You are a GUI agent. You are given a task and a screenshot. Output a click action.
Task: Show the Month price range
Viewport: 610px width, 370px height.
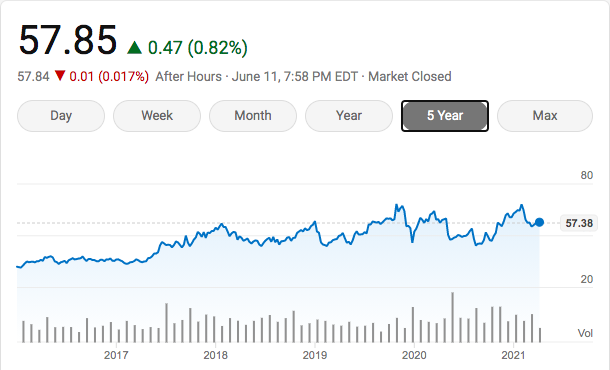[x=253, y=116]
